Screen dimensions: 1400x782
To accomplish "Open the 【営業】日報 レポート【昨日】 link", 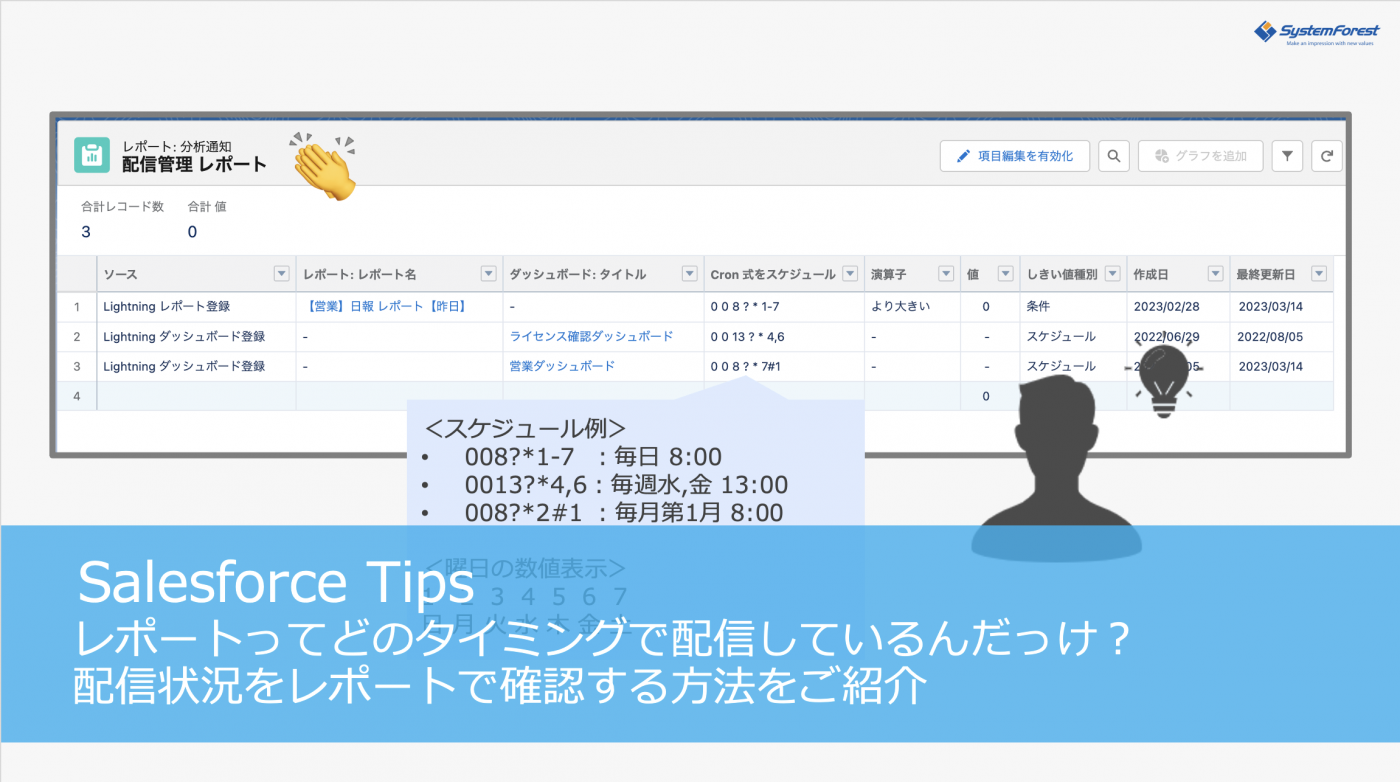I will 385,306.
